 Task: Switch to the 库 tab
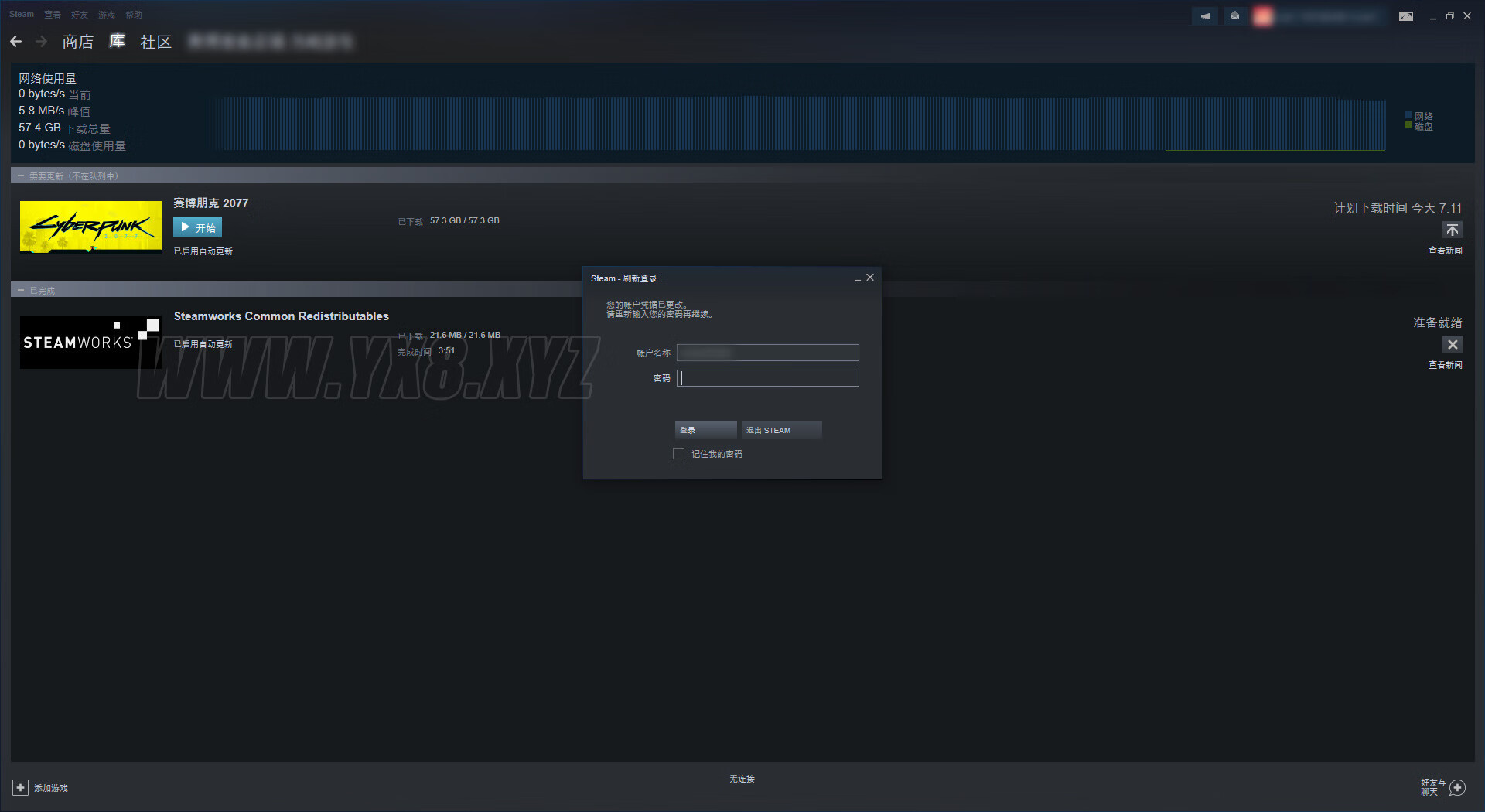click(x=117, y=42)
